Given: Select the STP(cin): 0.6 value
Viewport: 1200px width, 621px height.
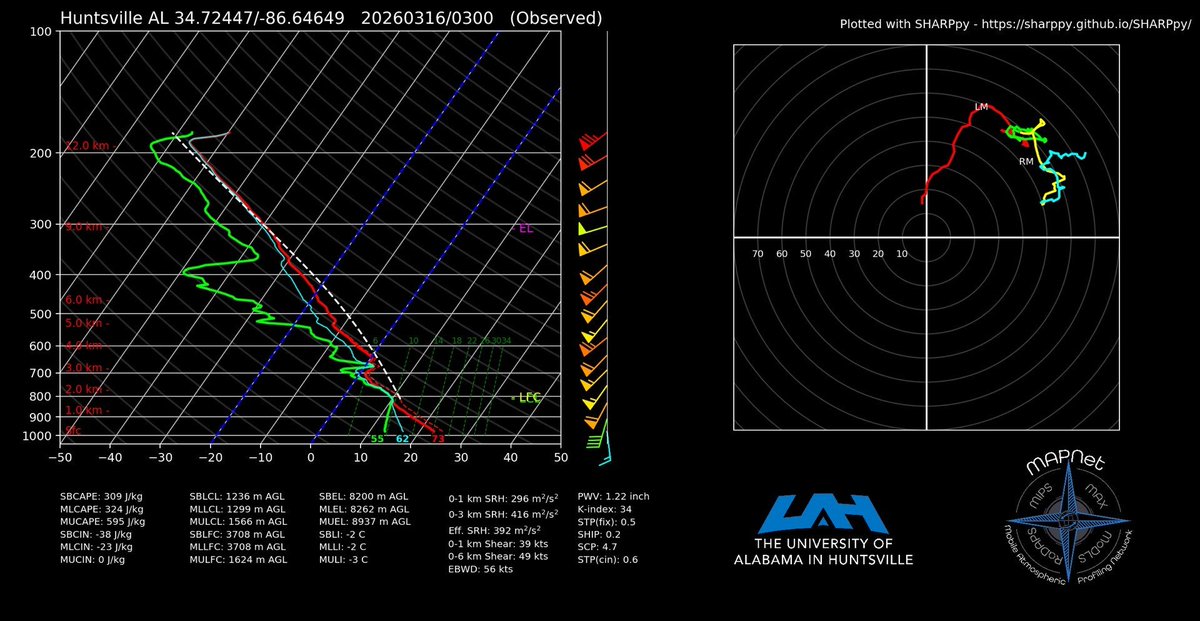Looking at the screenshot, I should pos(608,561).
